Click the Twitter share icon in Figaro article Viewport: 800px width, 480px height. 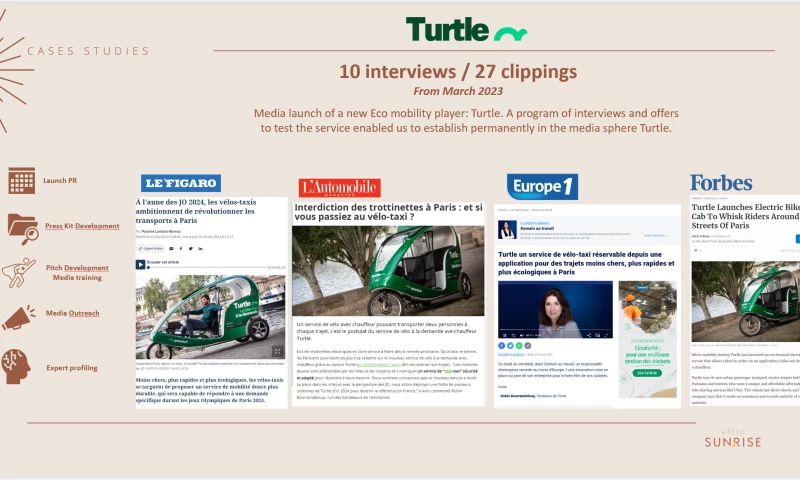[x=190, y=248]
